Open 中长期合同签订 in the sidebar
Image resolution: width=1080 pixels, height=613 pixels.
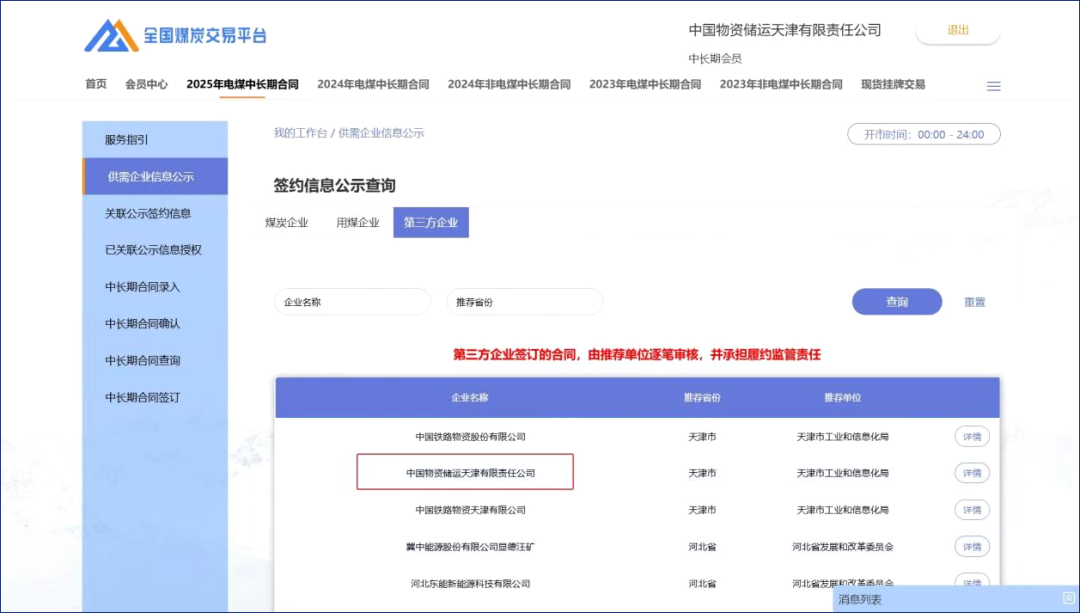142,397
